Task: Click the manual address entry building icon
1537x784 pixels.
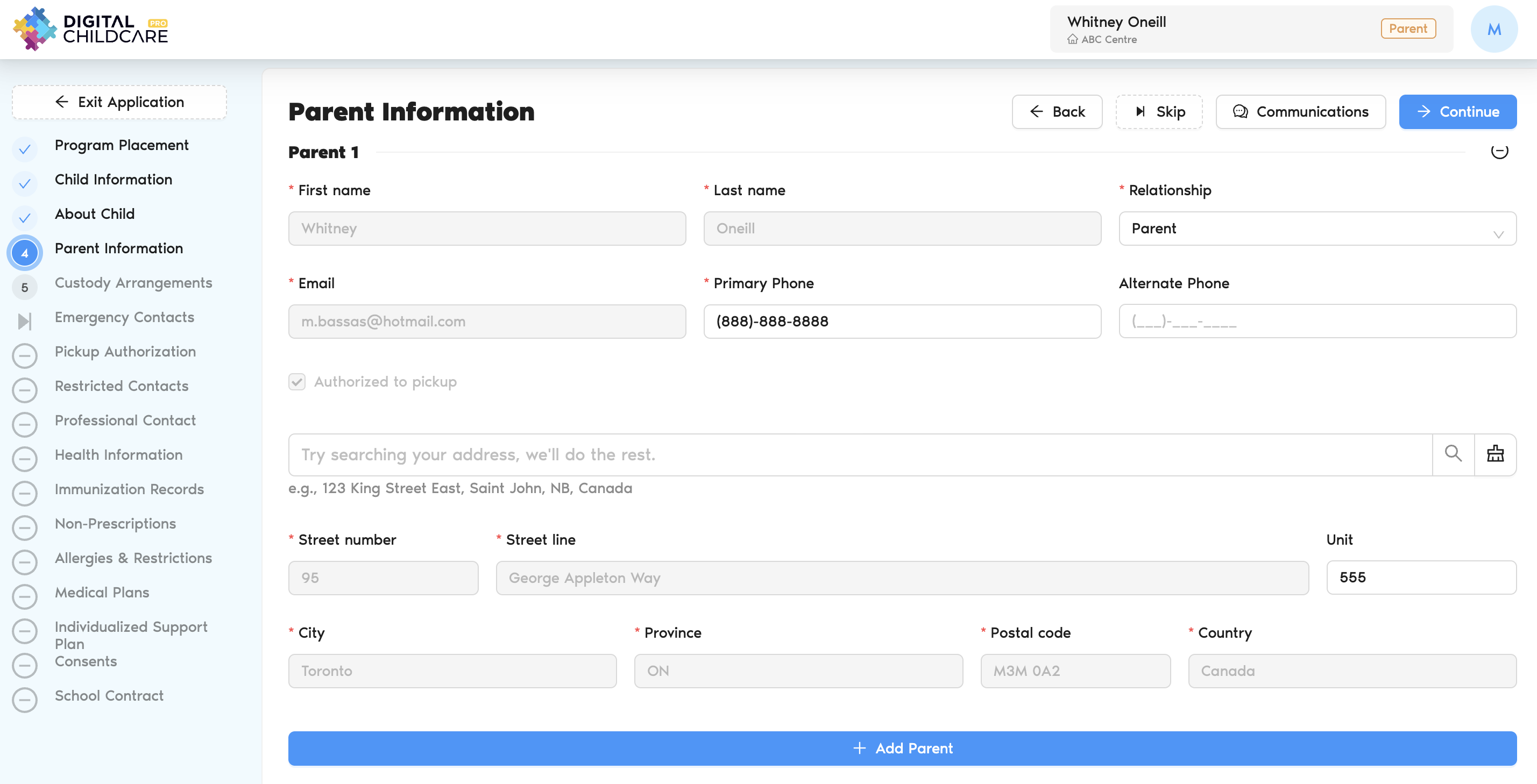Action: tap(1494, 454)
